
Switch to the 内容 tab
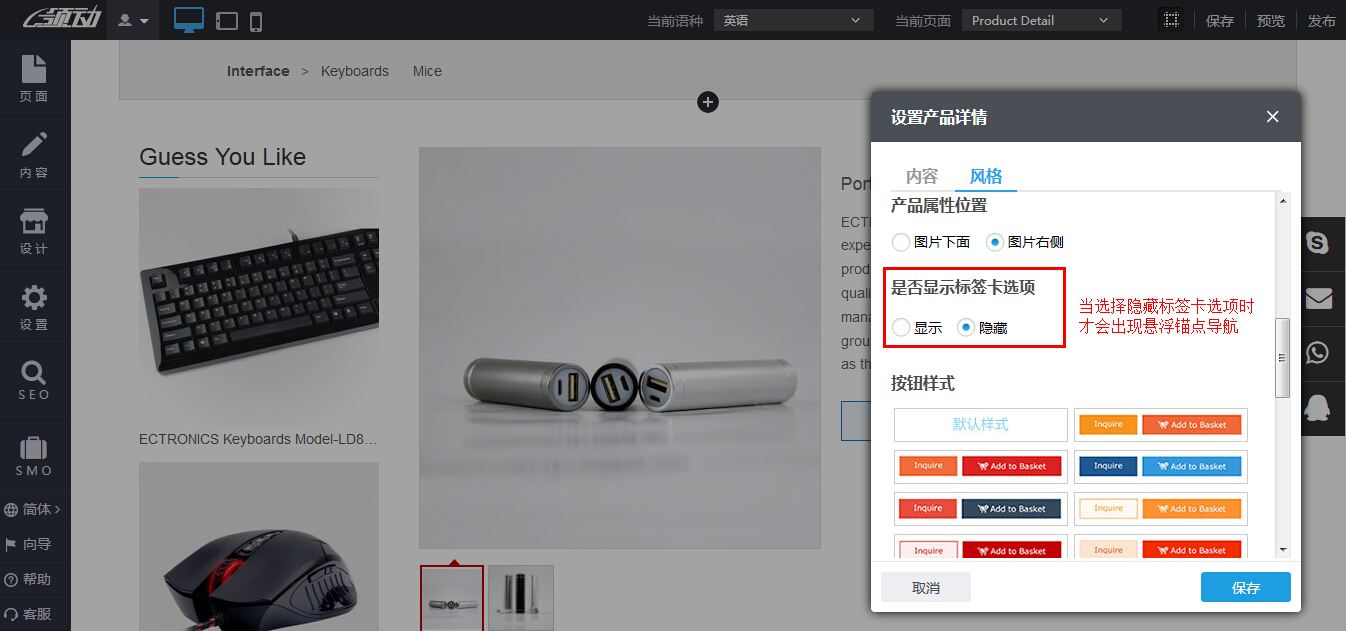922,176
